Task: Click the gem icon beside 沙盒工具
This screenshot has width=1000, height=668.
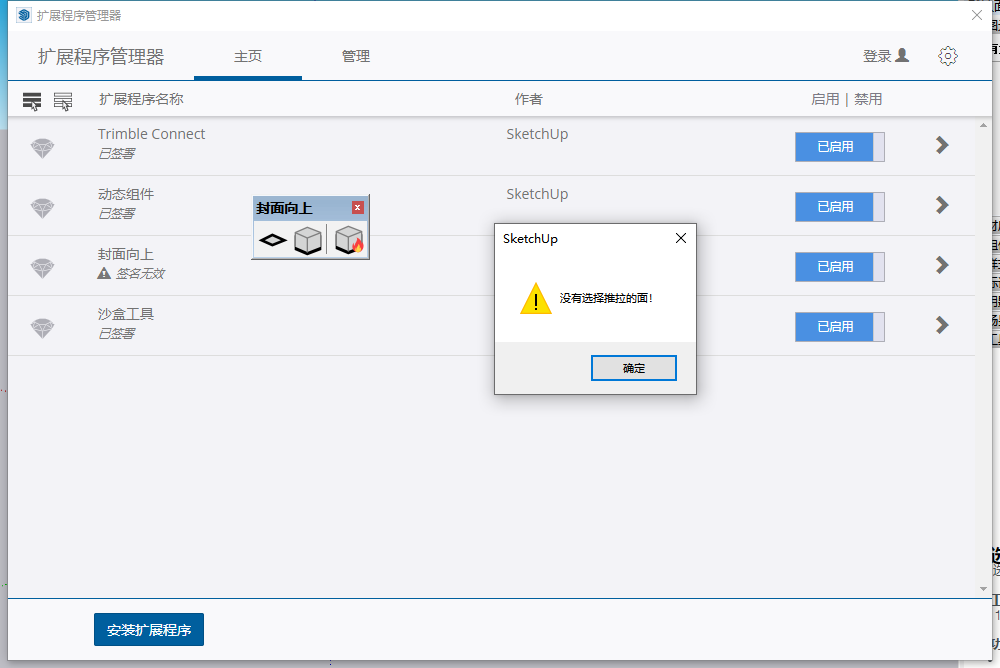Action: [42, 328]
